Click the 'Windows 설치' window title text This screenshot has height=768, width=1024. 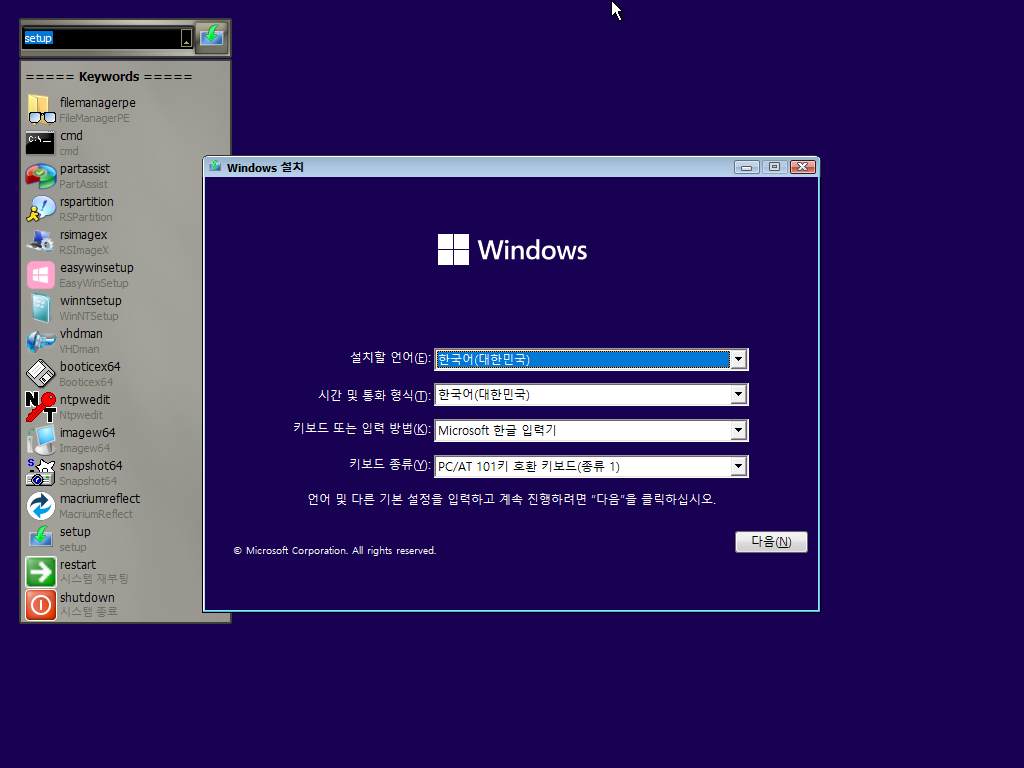click(265, 167)
